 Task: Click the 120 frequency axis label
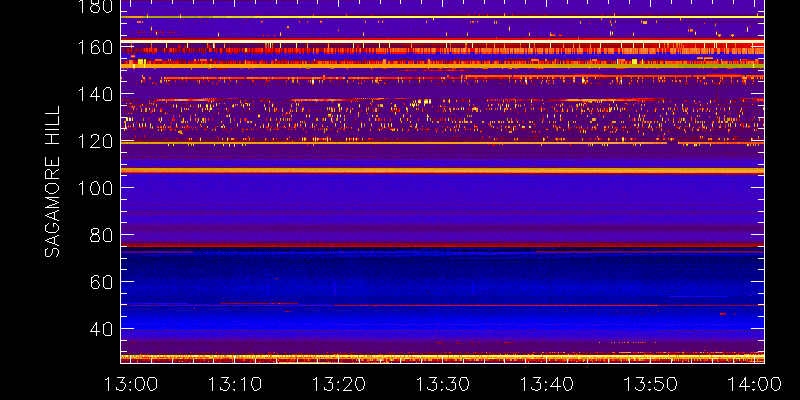pyautogui.click(x=95, y=141)
